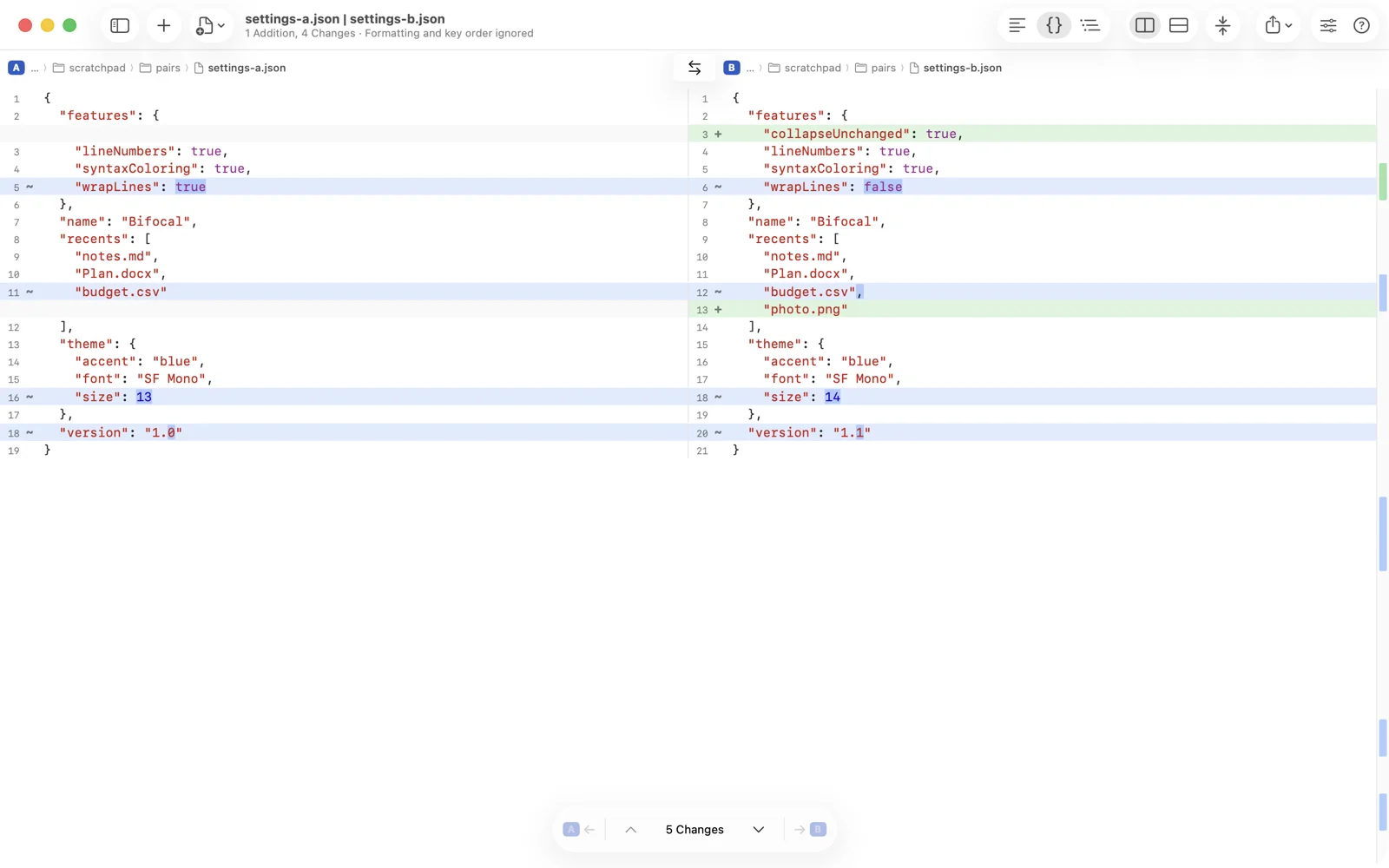Image resolution: width=1389 pixels, height=868 pixels.
Task: Go to previous change
Action: pos(631,830)
